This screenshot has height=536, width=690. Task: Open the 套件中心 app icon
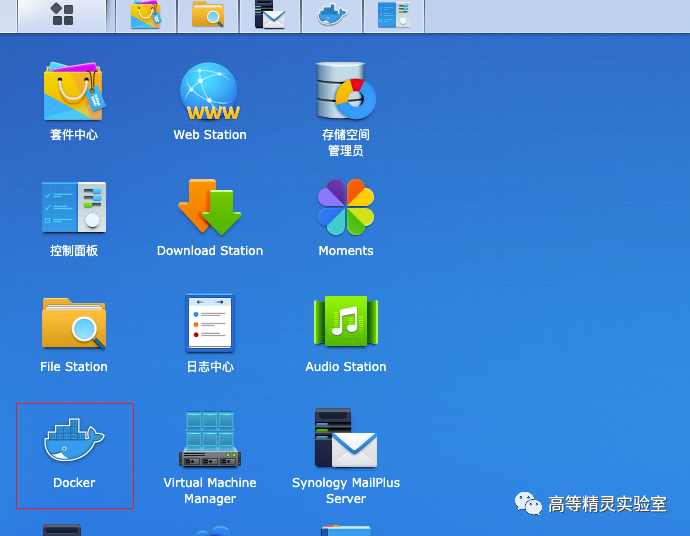pos(74,91)
